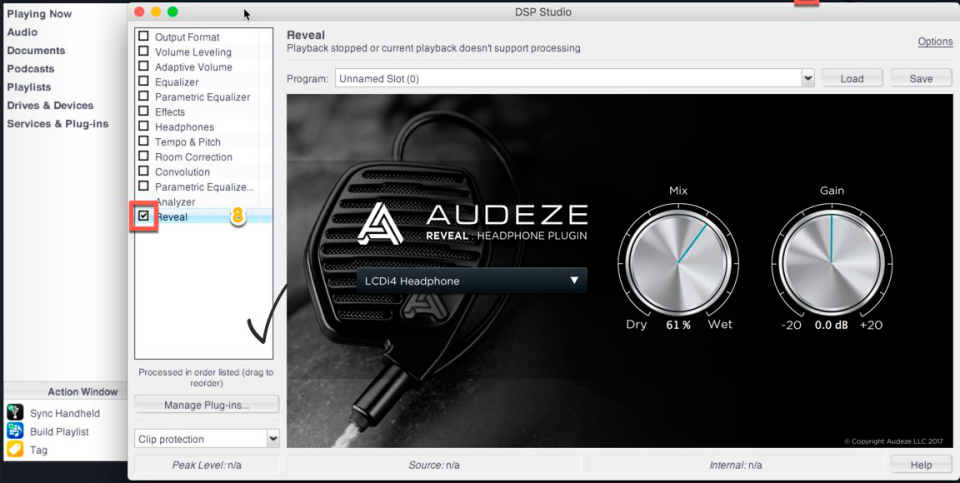The image size is (960, 483).
Task: Enable the Effects checkbox
Action: click(143, 111)
